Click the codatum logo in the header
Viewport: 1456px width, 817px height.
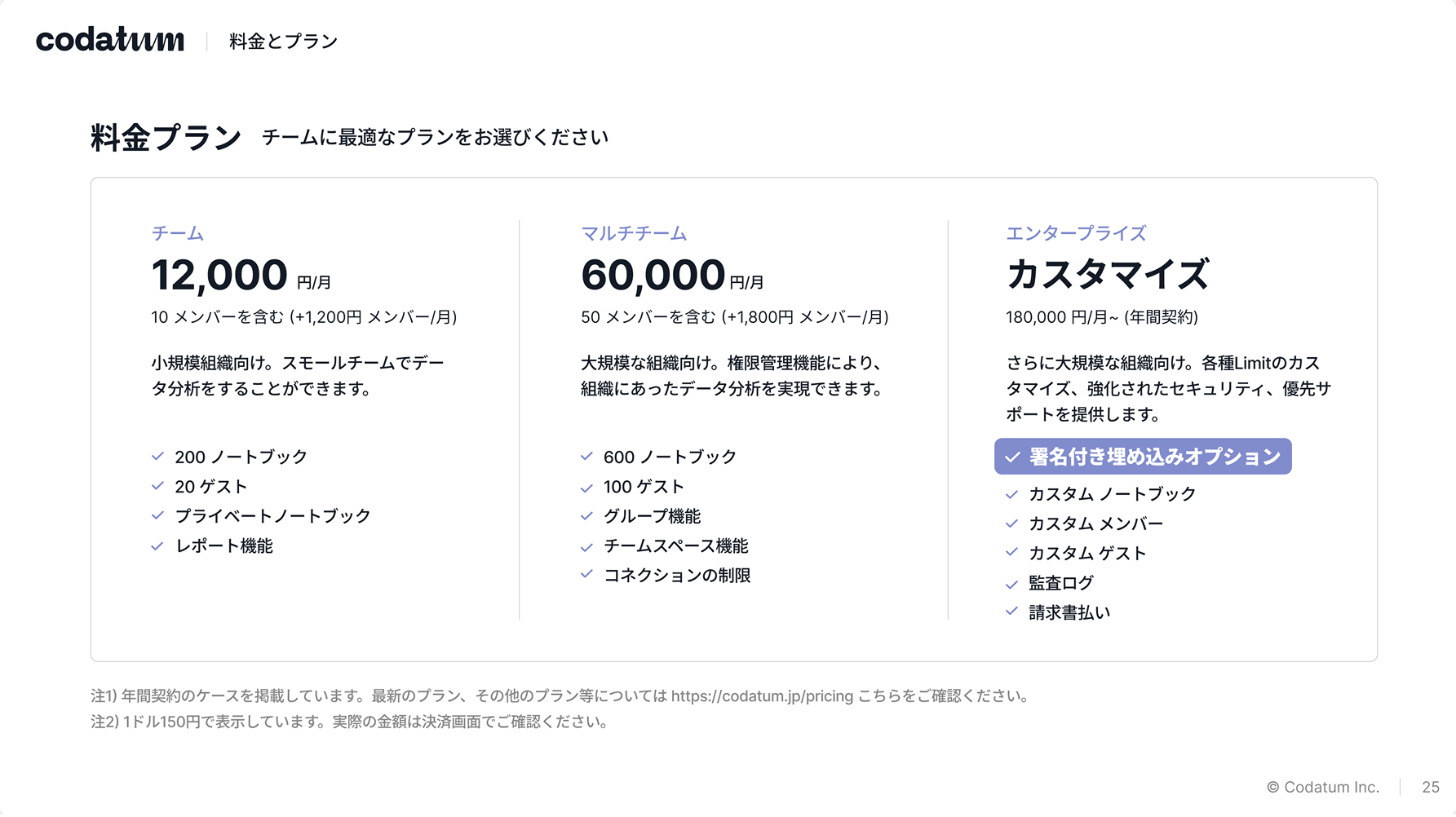click(110, 40)
